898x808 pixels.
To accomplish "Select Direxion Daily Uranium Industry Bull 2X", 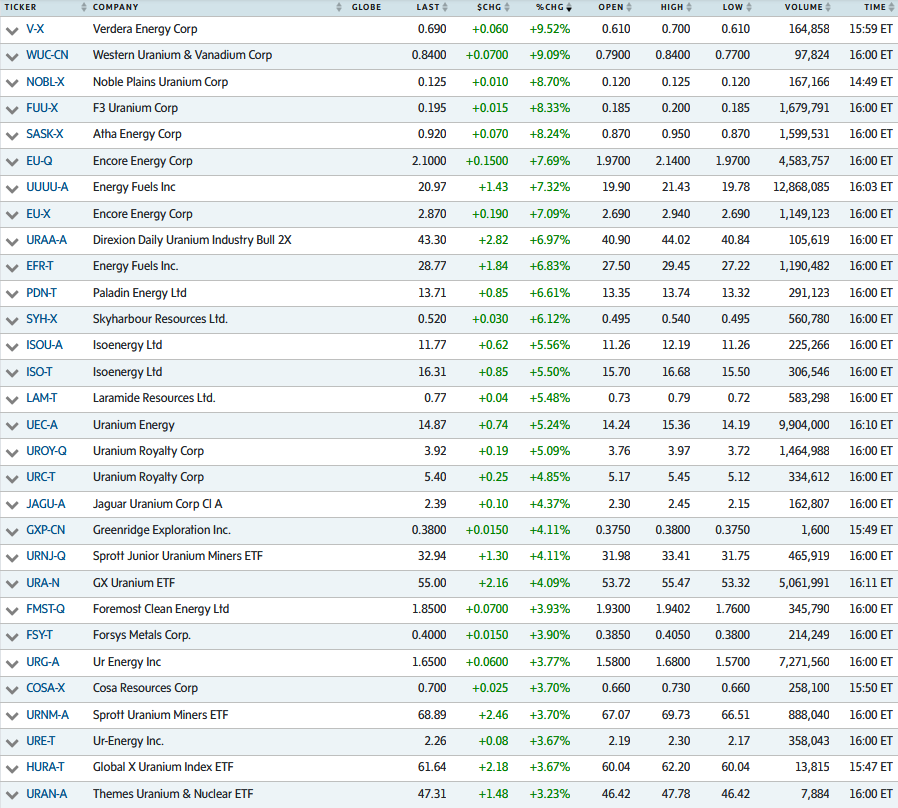I will (x=192, y=240).
